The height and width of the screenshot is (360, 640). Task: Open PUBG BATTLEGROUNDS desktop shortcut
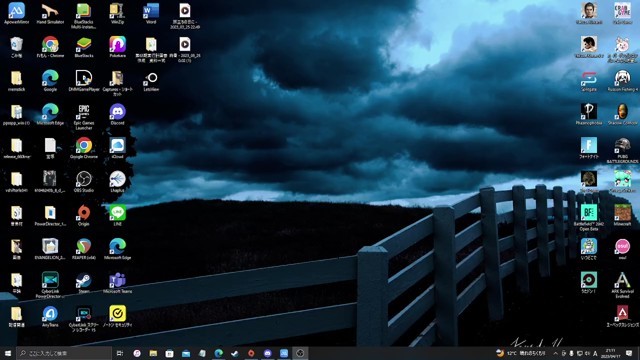point(622,150)
